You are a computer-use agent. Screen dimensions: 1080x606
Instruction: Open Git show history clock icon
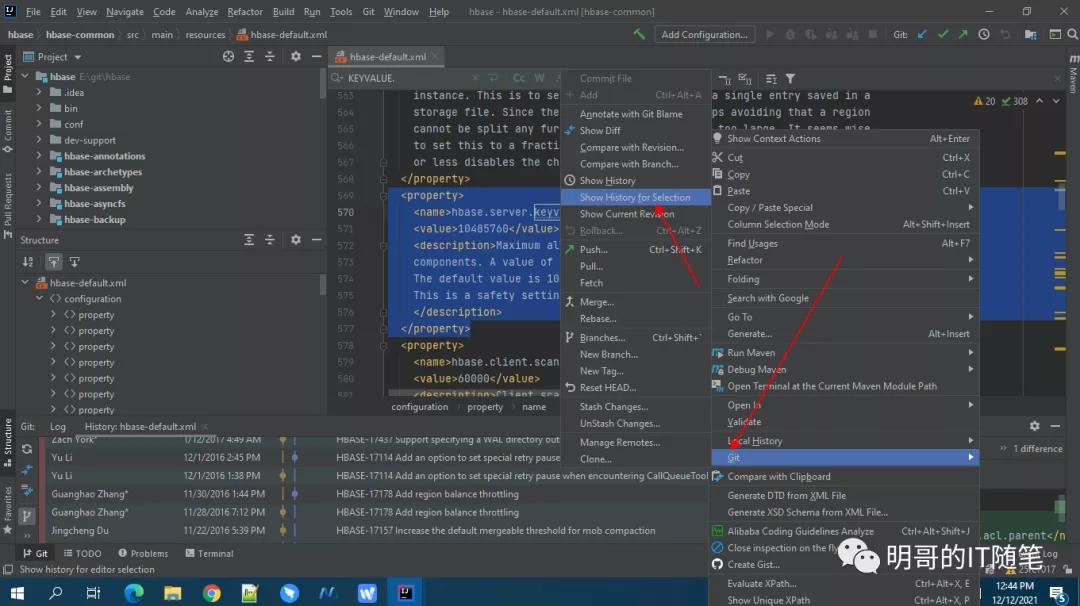[984, 34]
